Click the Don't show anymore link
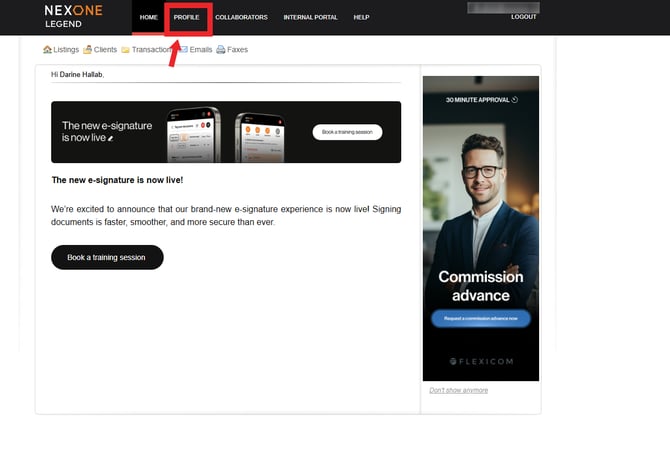The width and height of the screenshot is (670, 470). tap(458, 390)
